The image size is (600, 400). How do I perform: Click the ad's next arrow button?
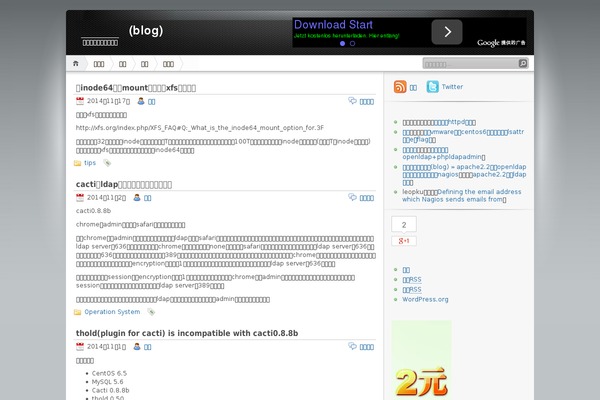[447, 32]
